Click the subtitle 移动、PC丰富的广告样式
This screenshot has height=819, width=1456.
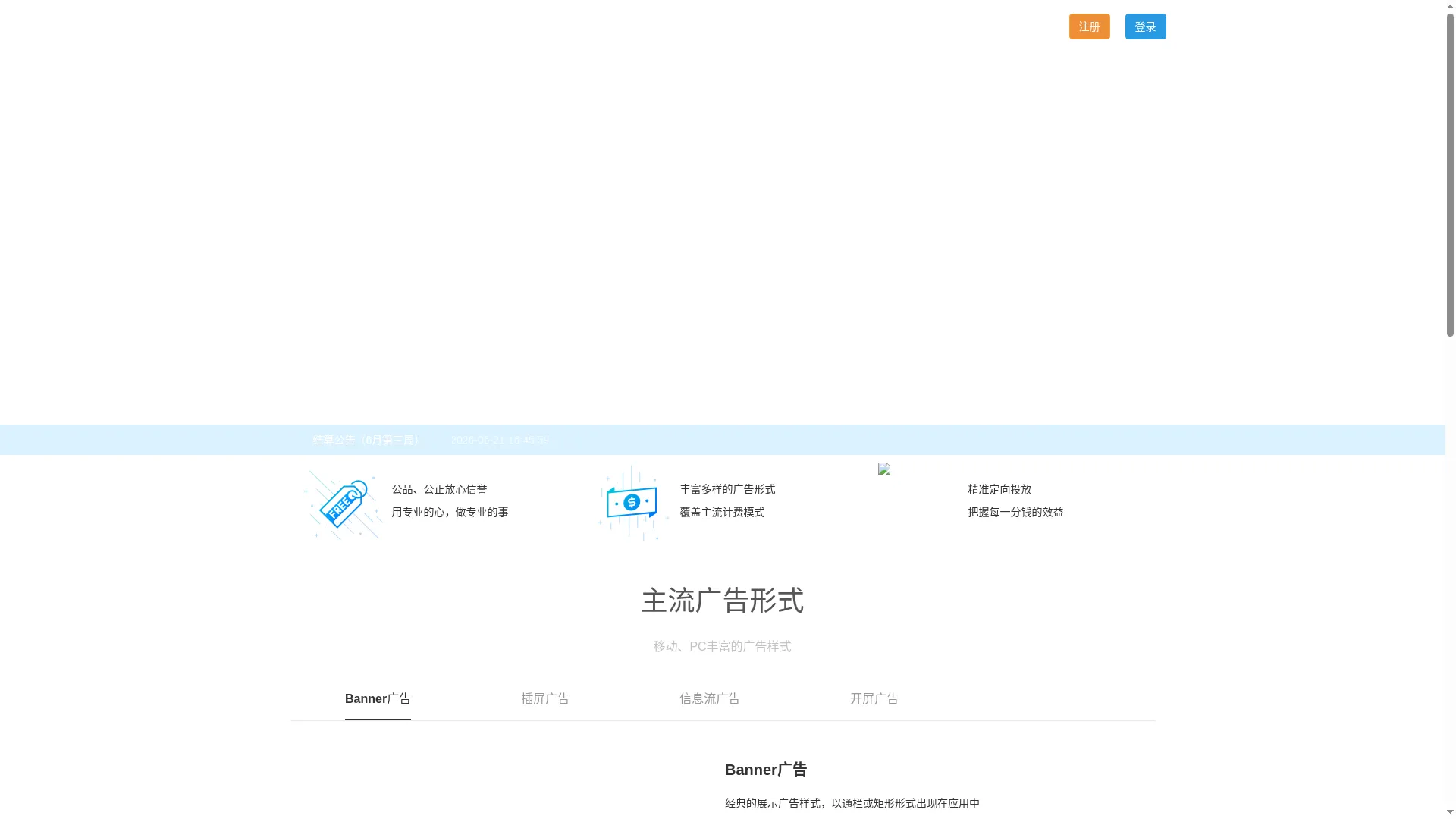[722, 646]
